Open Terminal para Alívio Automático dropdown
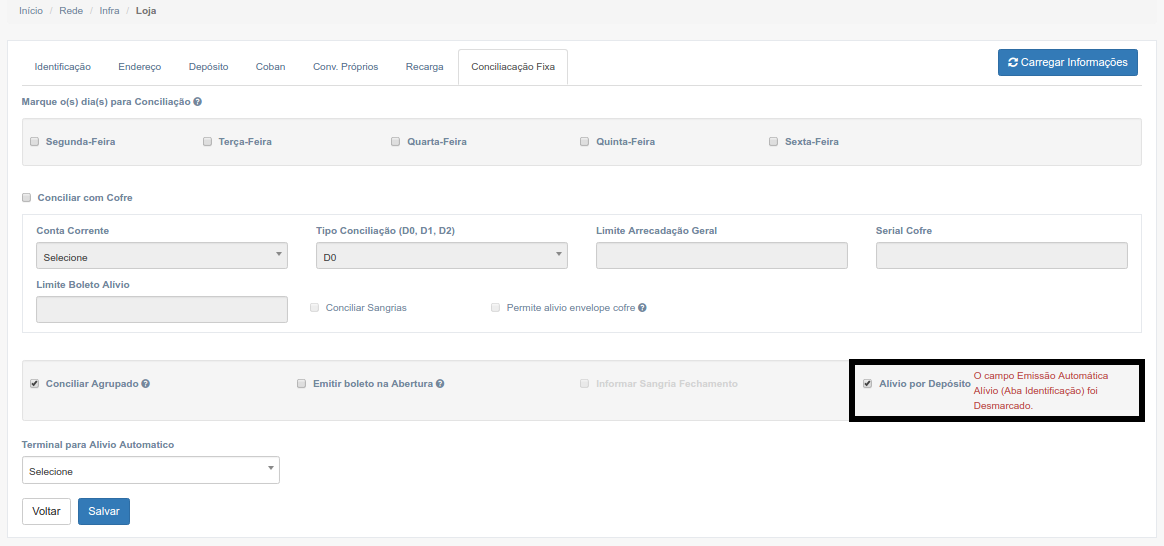 coord(150,471)
